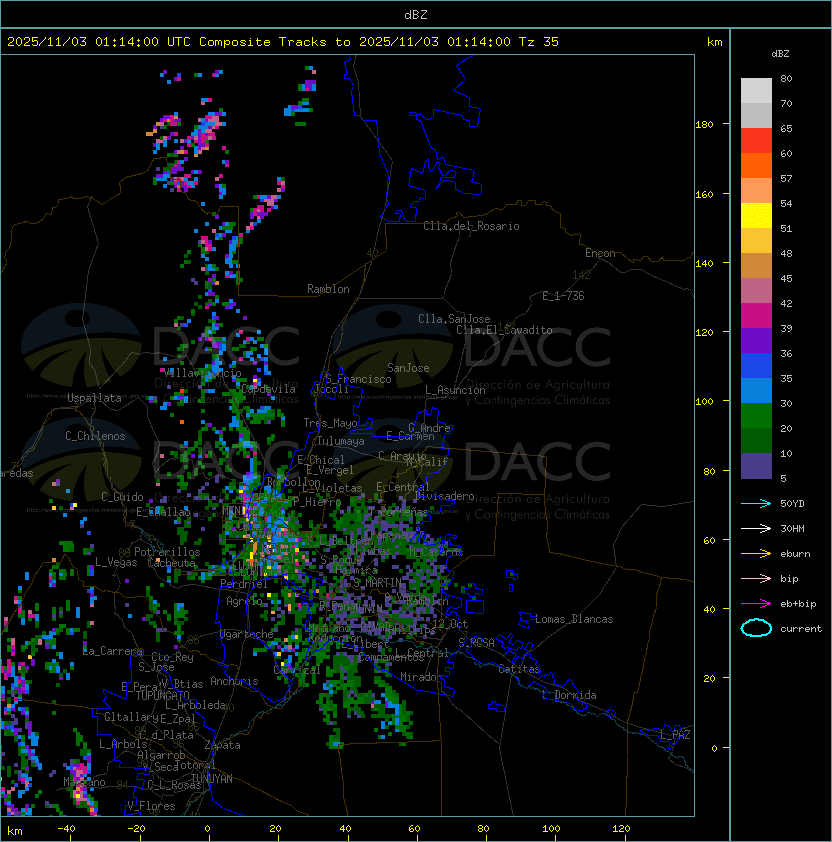Click the S_Francisco map label
The height and width of the screenshot is (842, 832).
[x=358, y=379]
